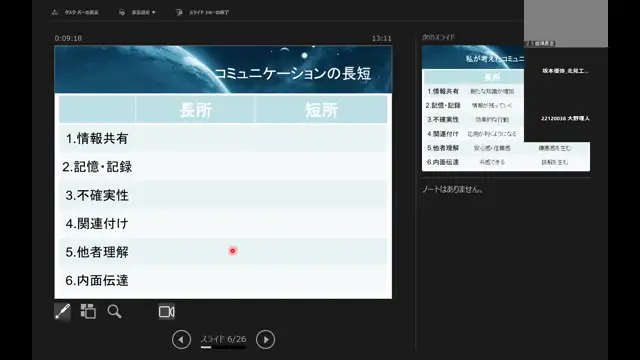
Task: Click the clock time 13:11
Action: coord(381,38)
